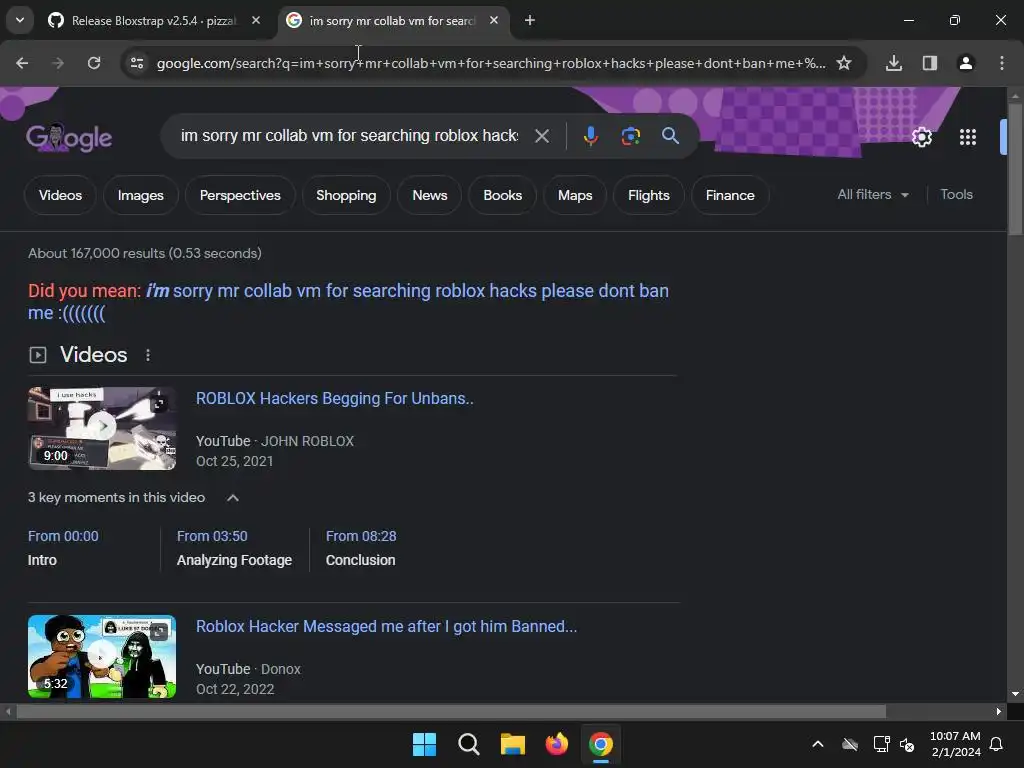
Task: Click the network display tray icon
Action: coord(881,744)
